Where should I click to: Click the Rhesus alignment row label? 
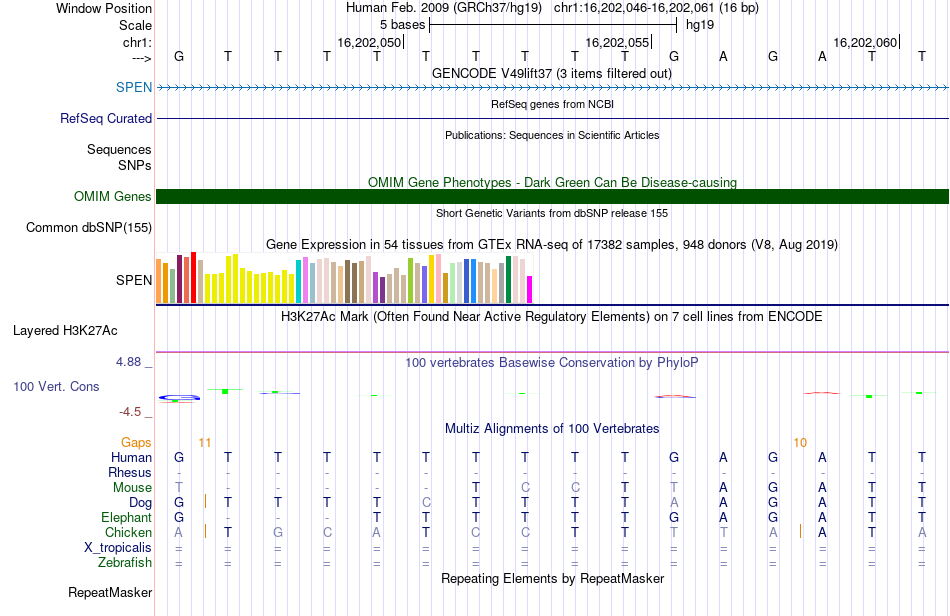[x=130, y=472]
